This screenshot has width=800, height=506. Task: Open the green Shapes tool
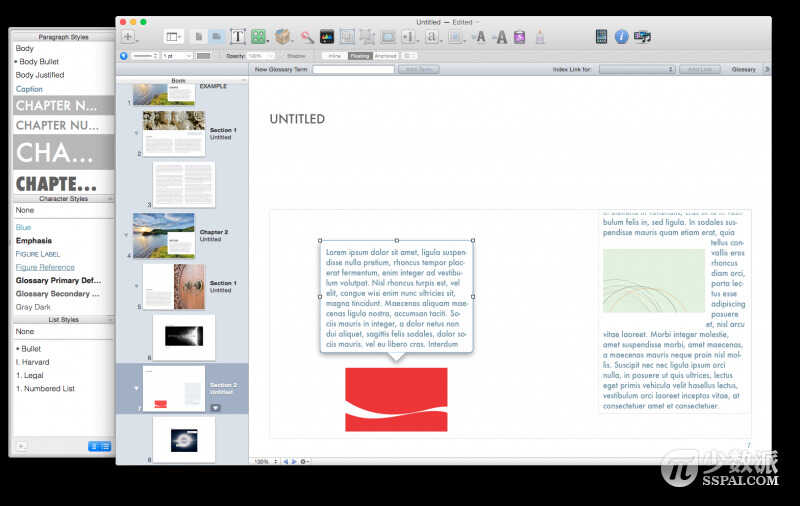click(259, 37)
